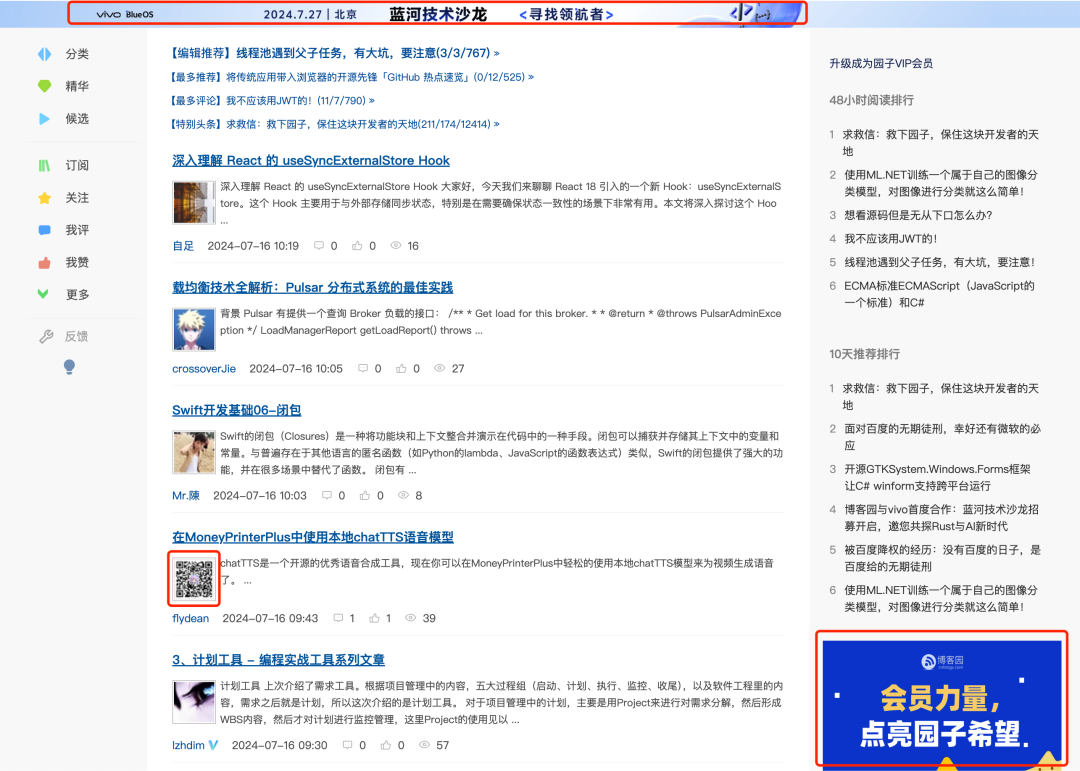Image resolution: width=1080 pixels, height=771 pixels.
Task: Open post 在MoneyPrinterPlus中使用本地chatTTS语音模型
Action: [x=313, y=537]
